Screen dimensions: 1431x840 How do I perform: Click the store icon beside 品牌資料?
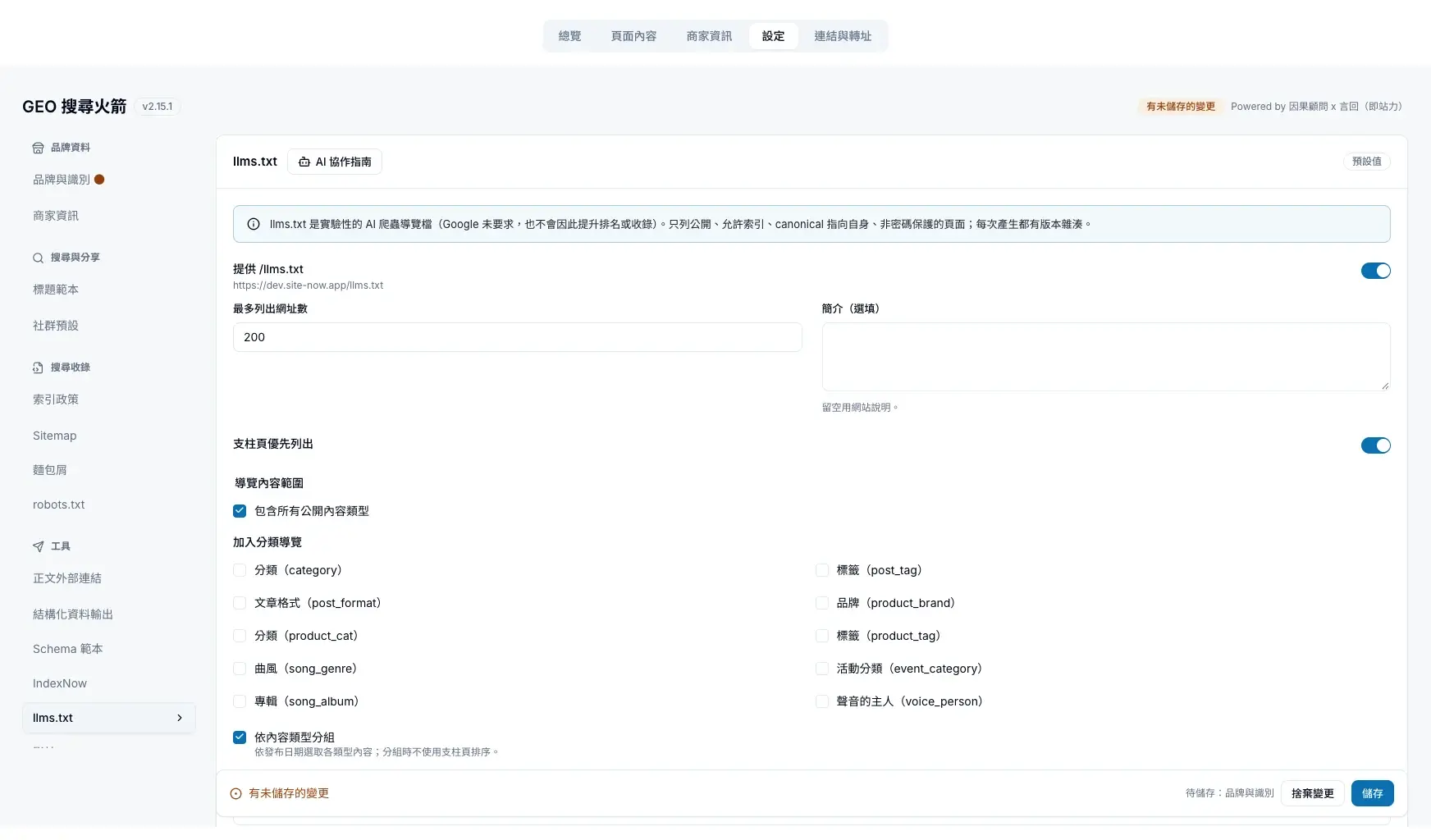(38, 148)
